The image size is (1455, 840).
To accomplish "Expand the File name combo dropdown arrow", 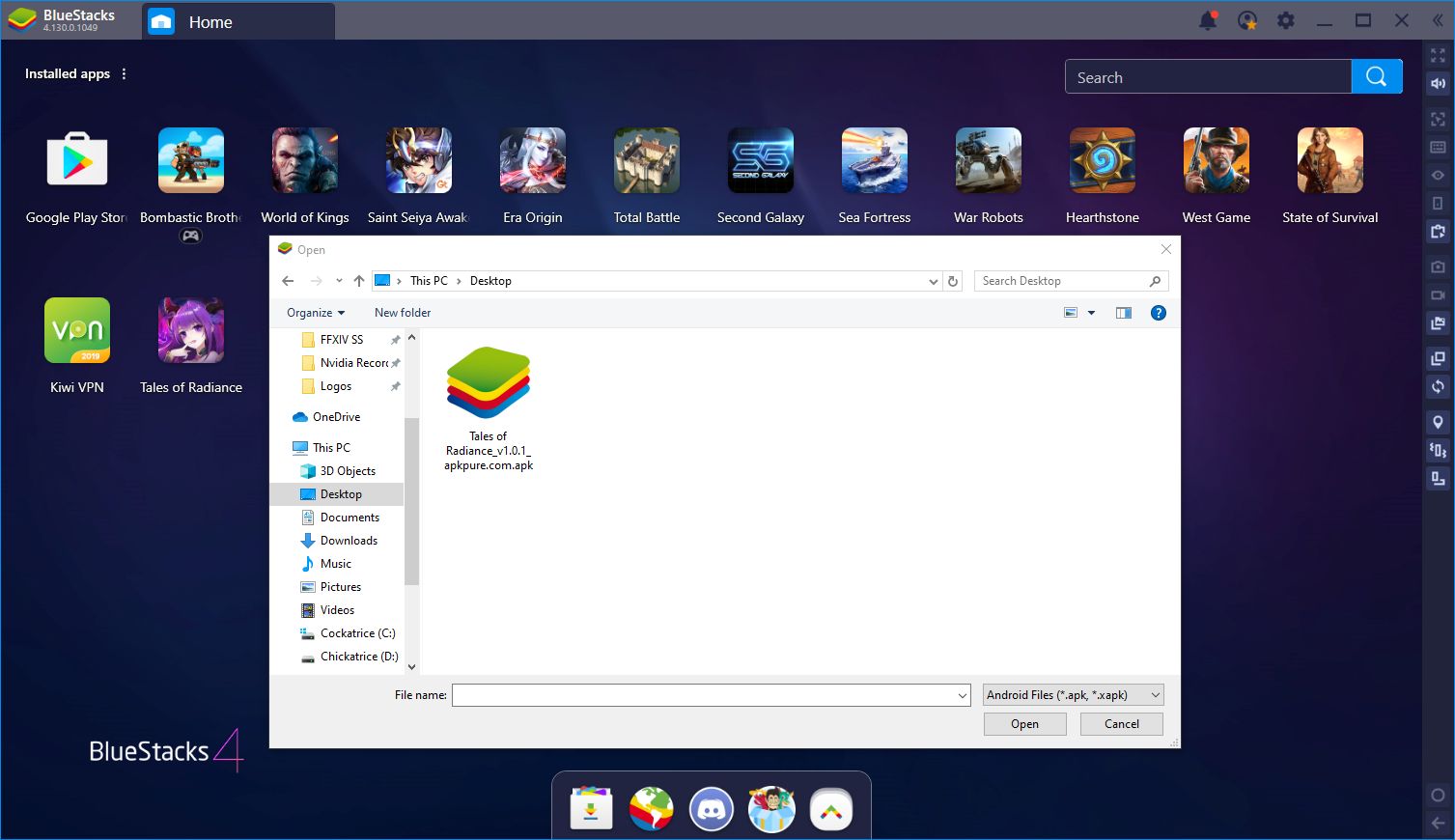I will 962,695.
